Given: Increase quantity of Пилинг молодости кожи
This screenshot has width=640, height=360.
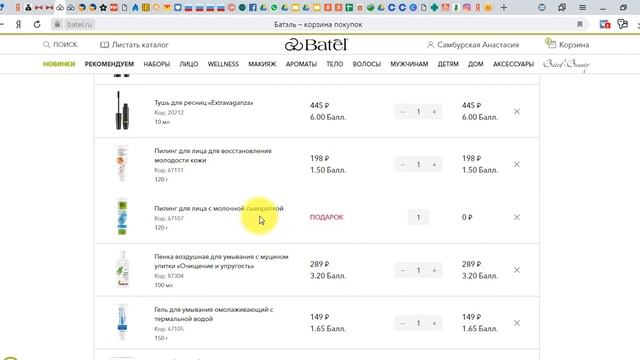Looking at the screenshot, I should click(434, 164).
